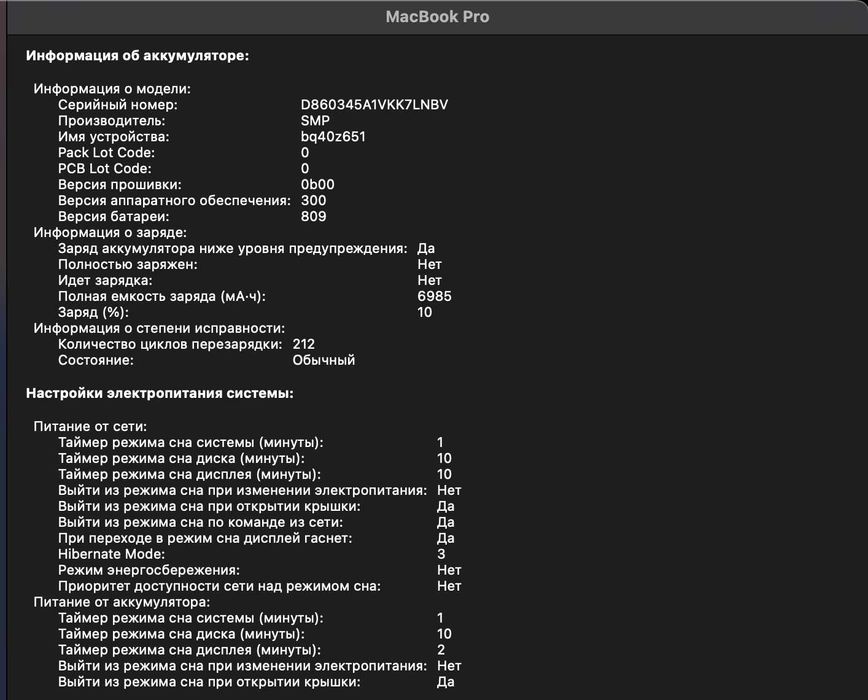
Task: Click serial number value D860345A1VKK7LNBV
Action: (374, 105)
